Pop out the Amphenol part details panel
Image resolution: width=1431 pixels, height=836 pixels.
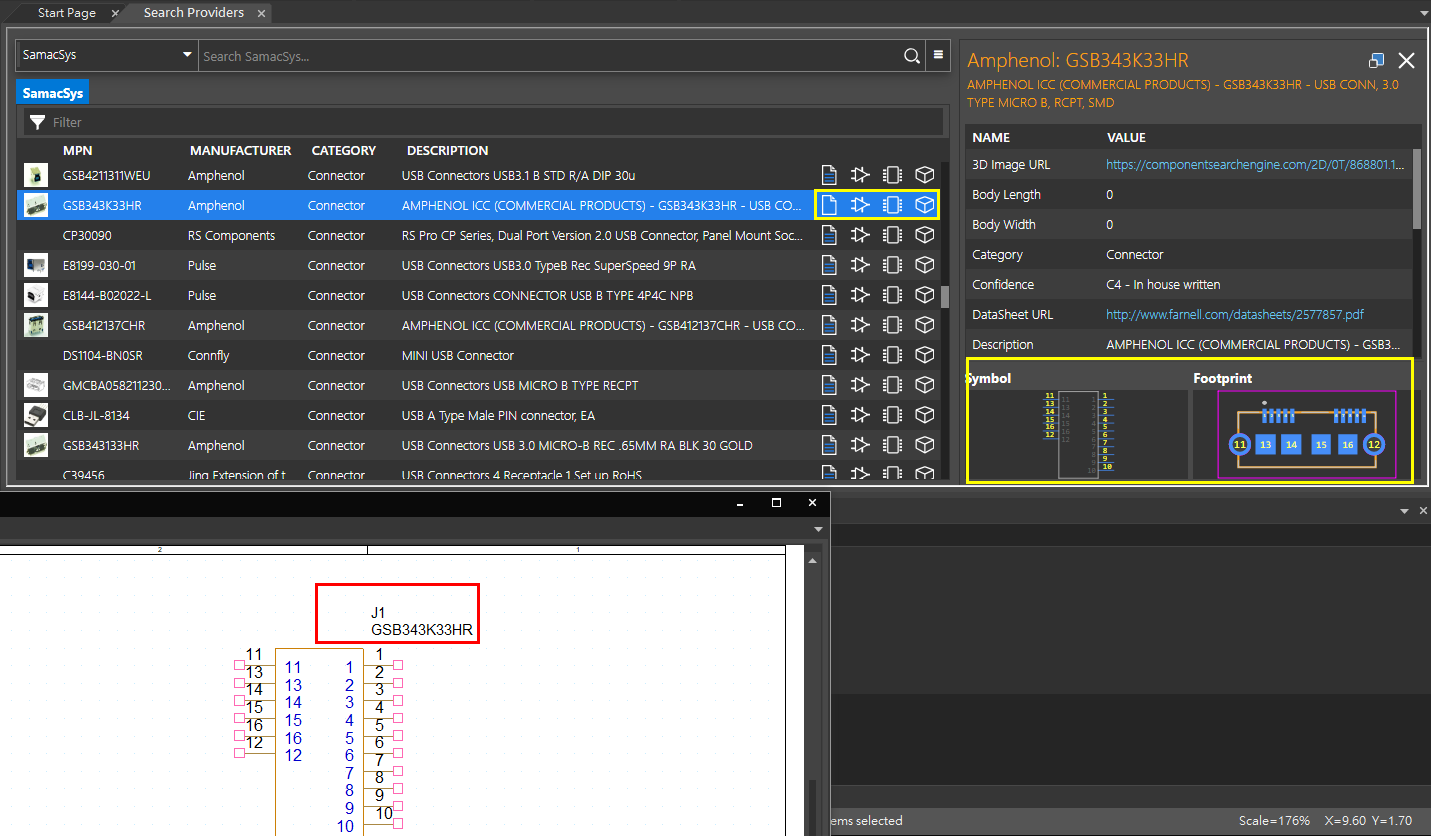[1376, 60]
